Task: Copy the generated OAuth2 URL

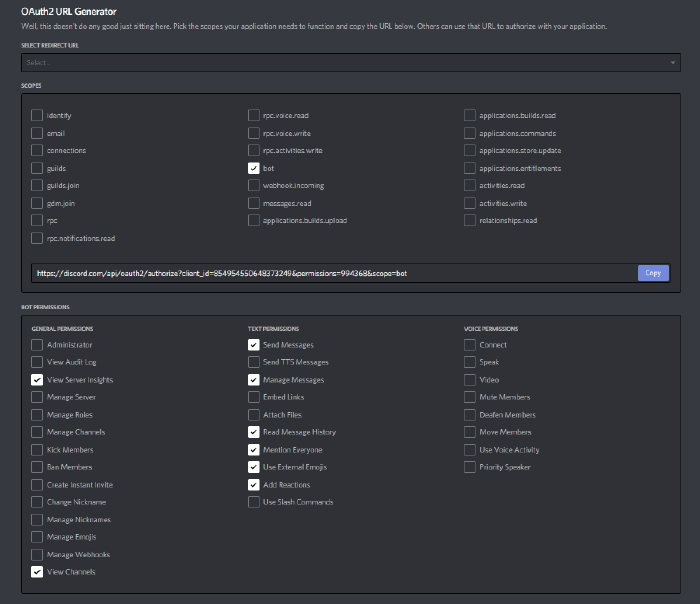Action: pyautogui.click(x=653, y=273)
